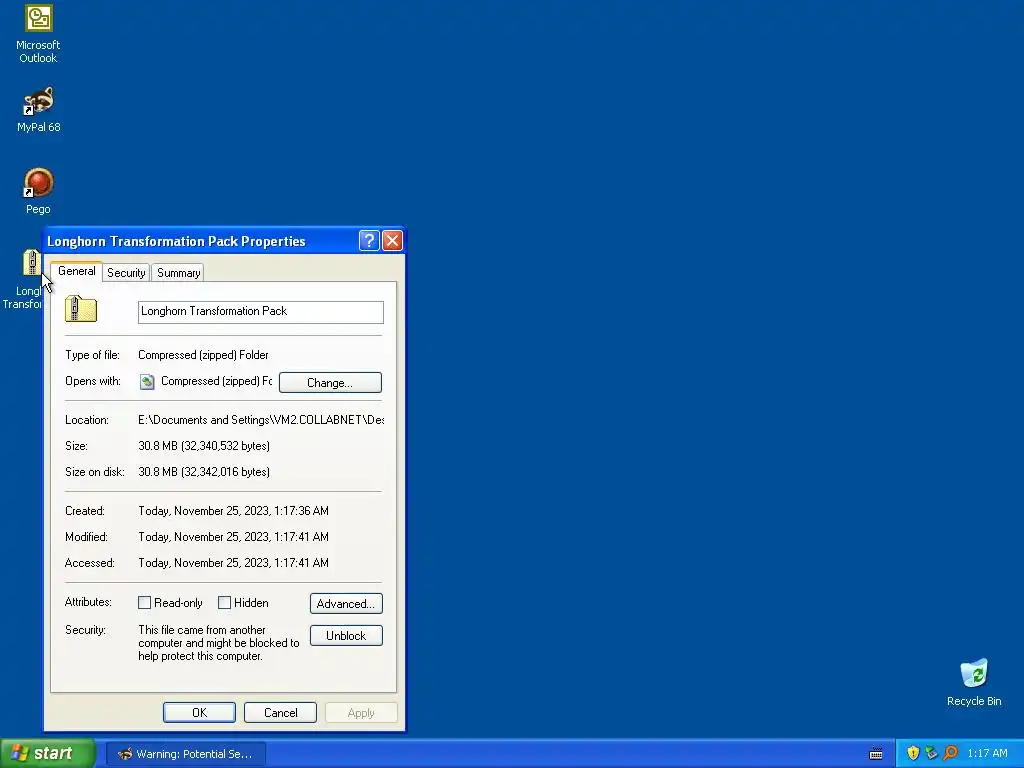Click the Modified date value
The width and height of the screenshot is (1024, 768).
pos(233,537)
